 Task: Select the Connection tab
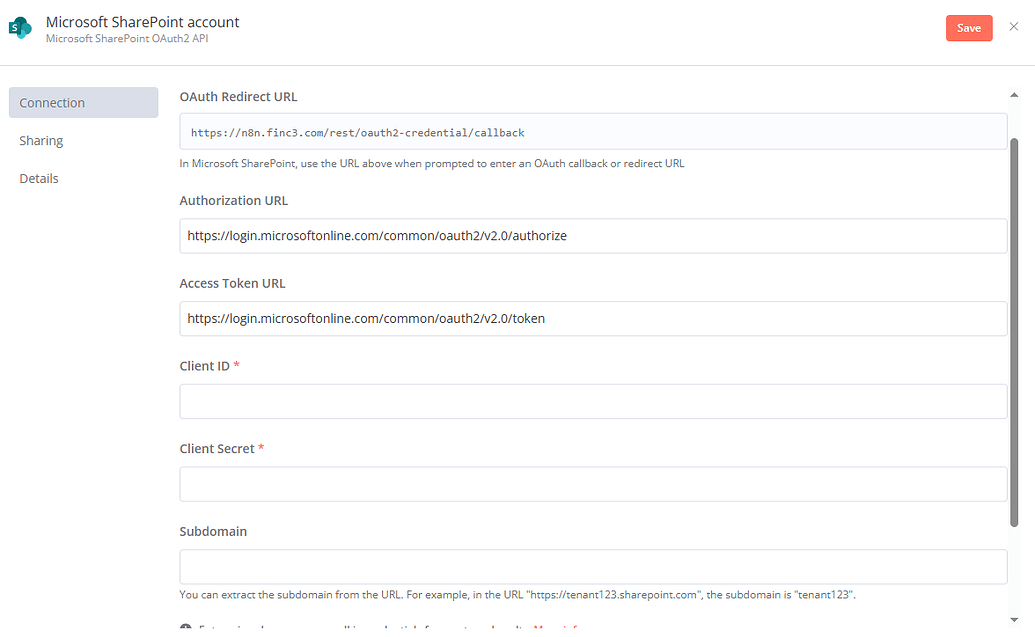pos(52,102)
